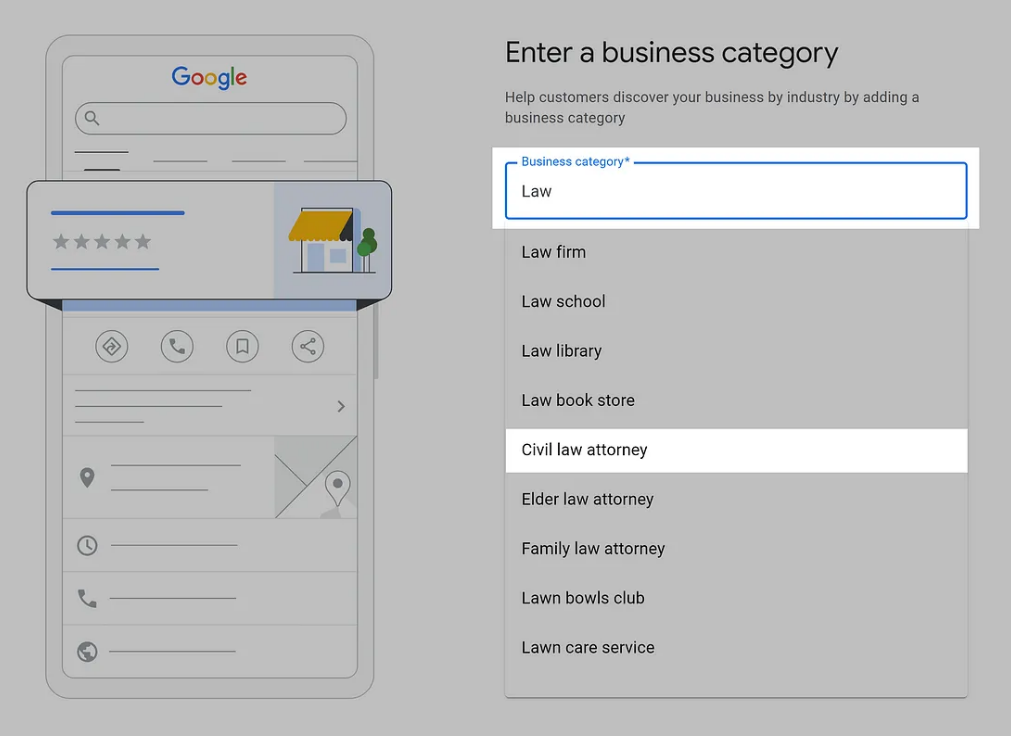Click the share icon in phone preview
This screenshot has width=1011, height=736.
[x=308, y=346]
